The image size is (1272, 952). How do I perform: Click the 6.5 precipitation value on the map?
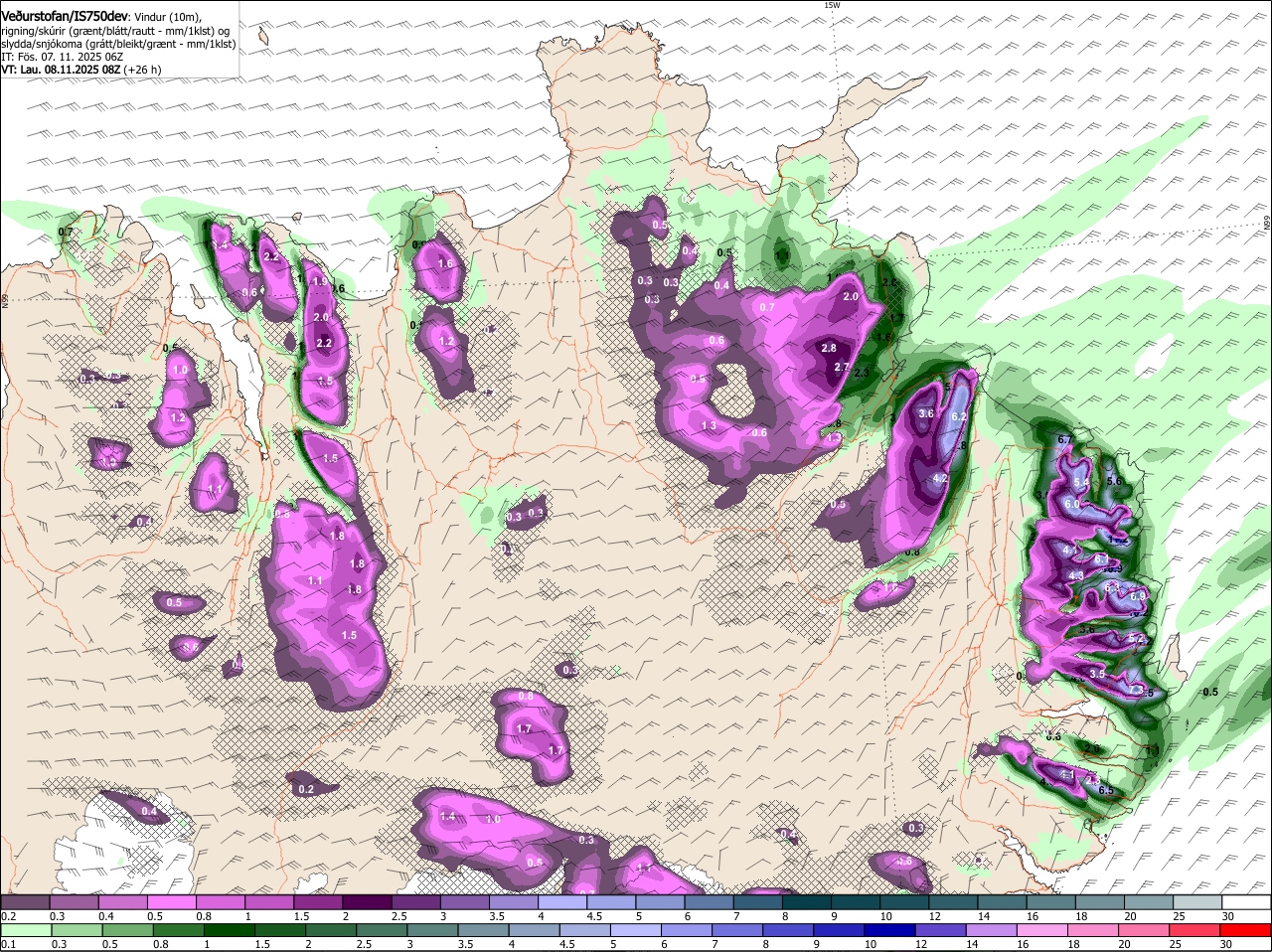(1106, 790)
